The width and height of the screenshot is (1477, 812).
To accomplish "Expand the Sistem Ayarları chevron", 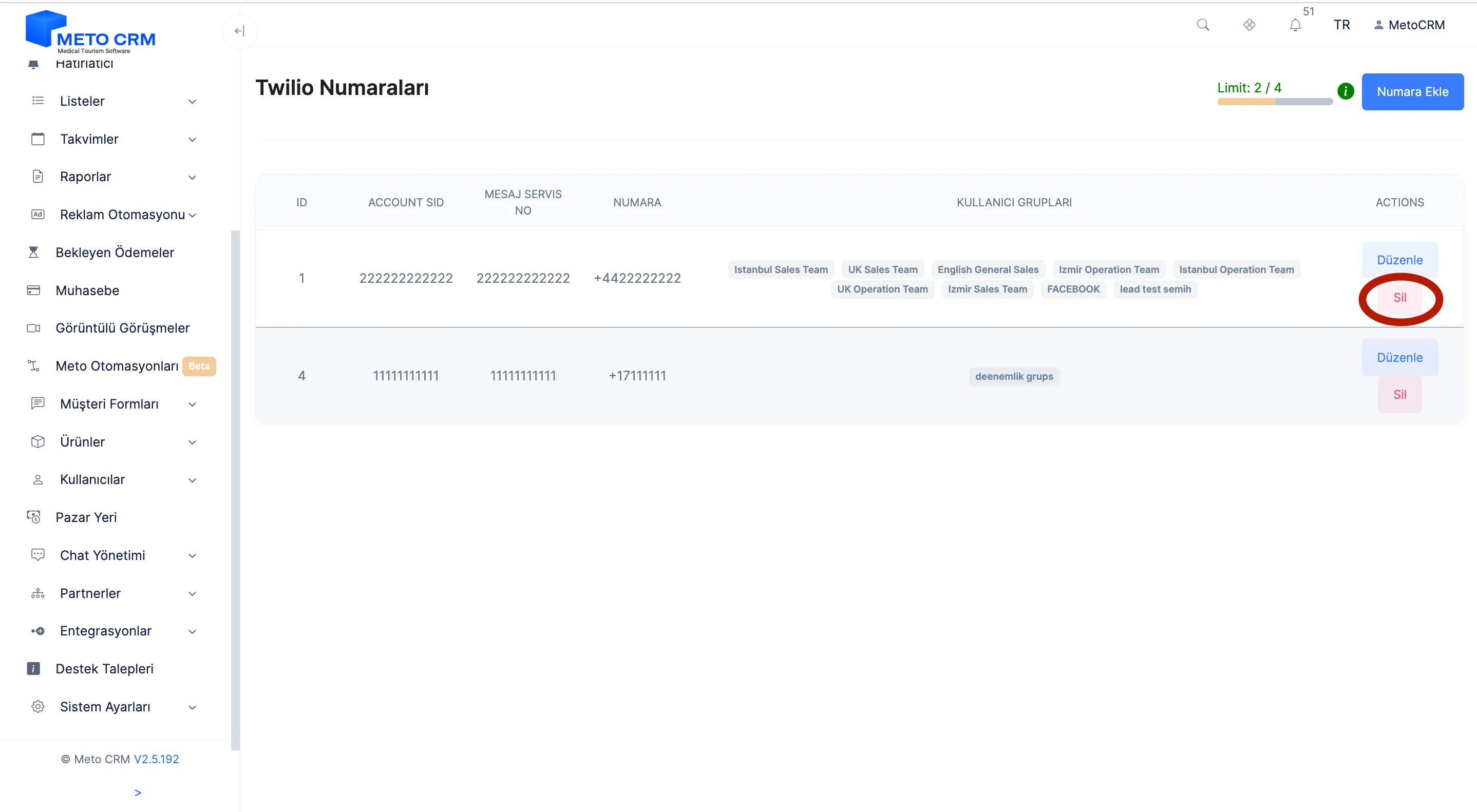I will 193,707.
